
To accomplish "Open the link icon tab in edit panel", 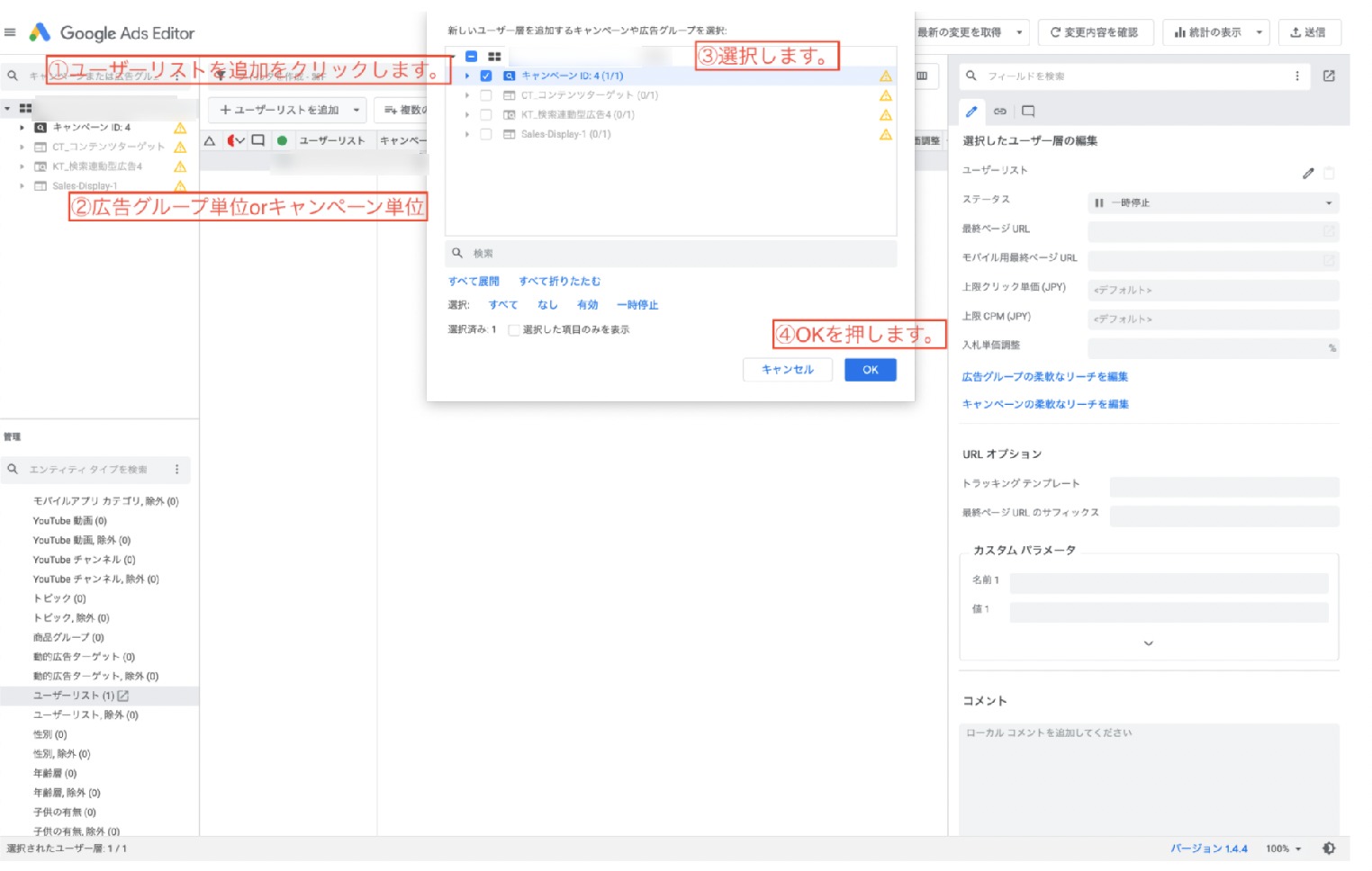I will point(999,112).
